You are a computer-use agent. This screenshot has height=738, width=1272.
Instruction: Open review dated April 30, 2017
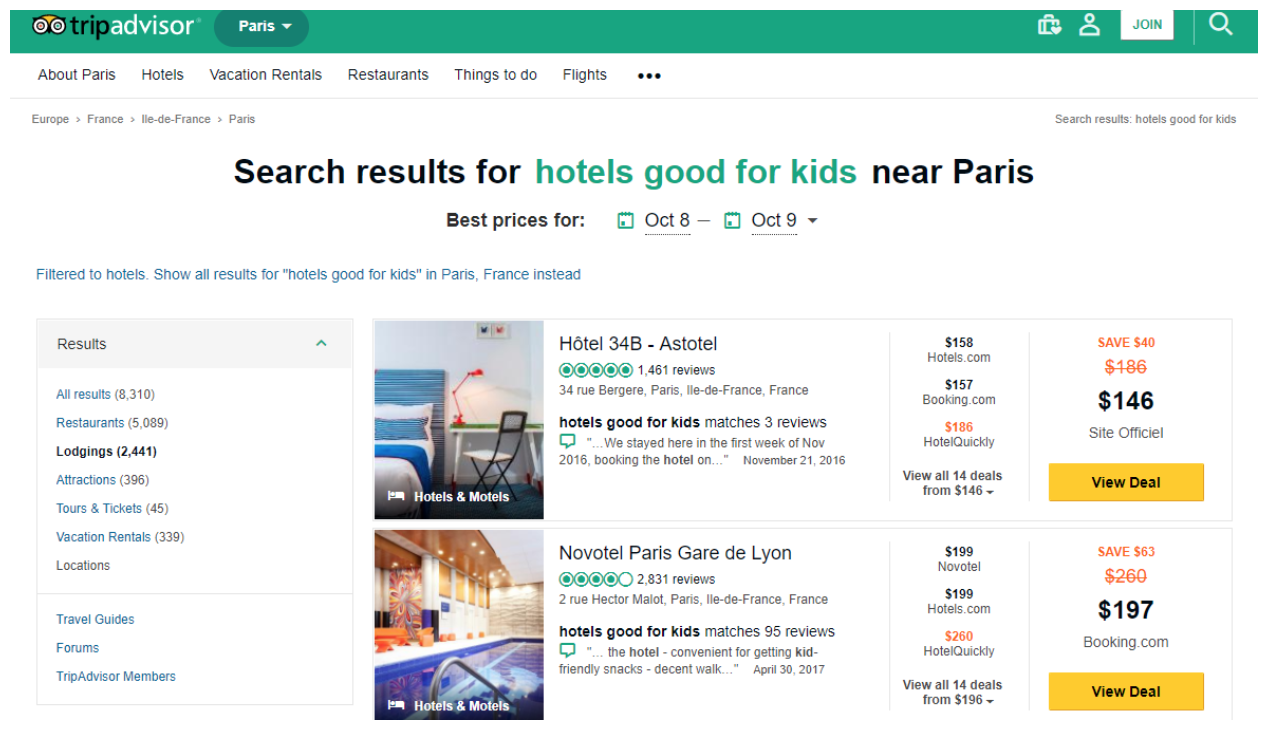(789, 670)
